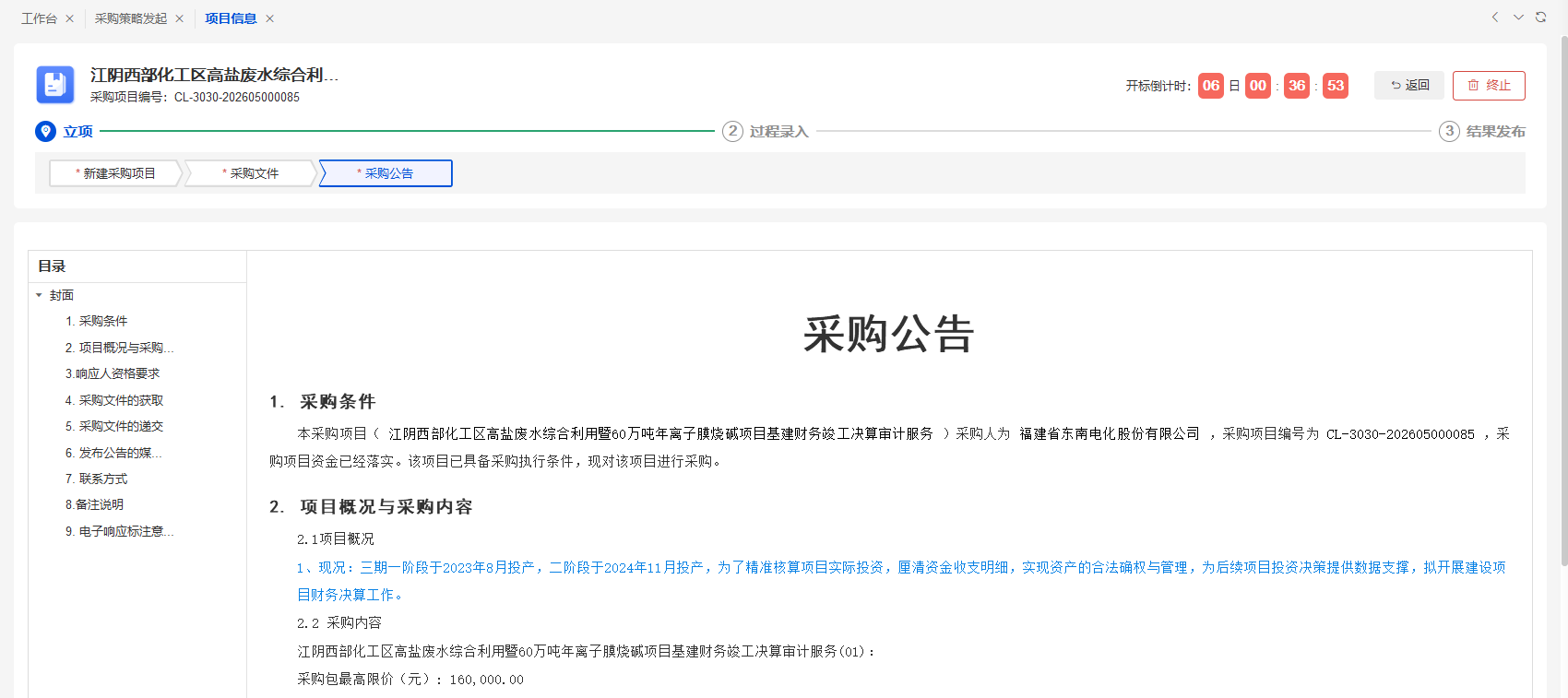Close the 采购策略发起 tab
Viewport: 1568px width, 698px height.
(180, 18)
